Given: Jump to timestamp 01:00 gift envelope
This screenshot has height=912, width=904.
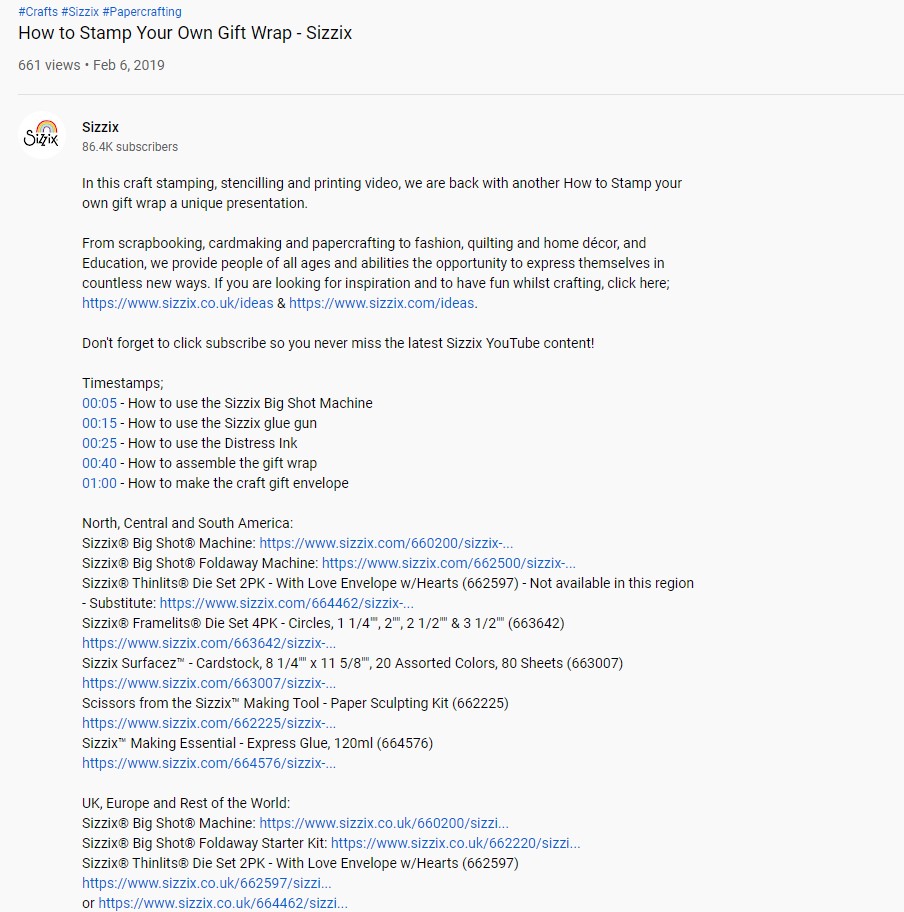Looking at the screenshot, I should click(x=99, y=483).
